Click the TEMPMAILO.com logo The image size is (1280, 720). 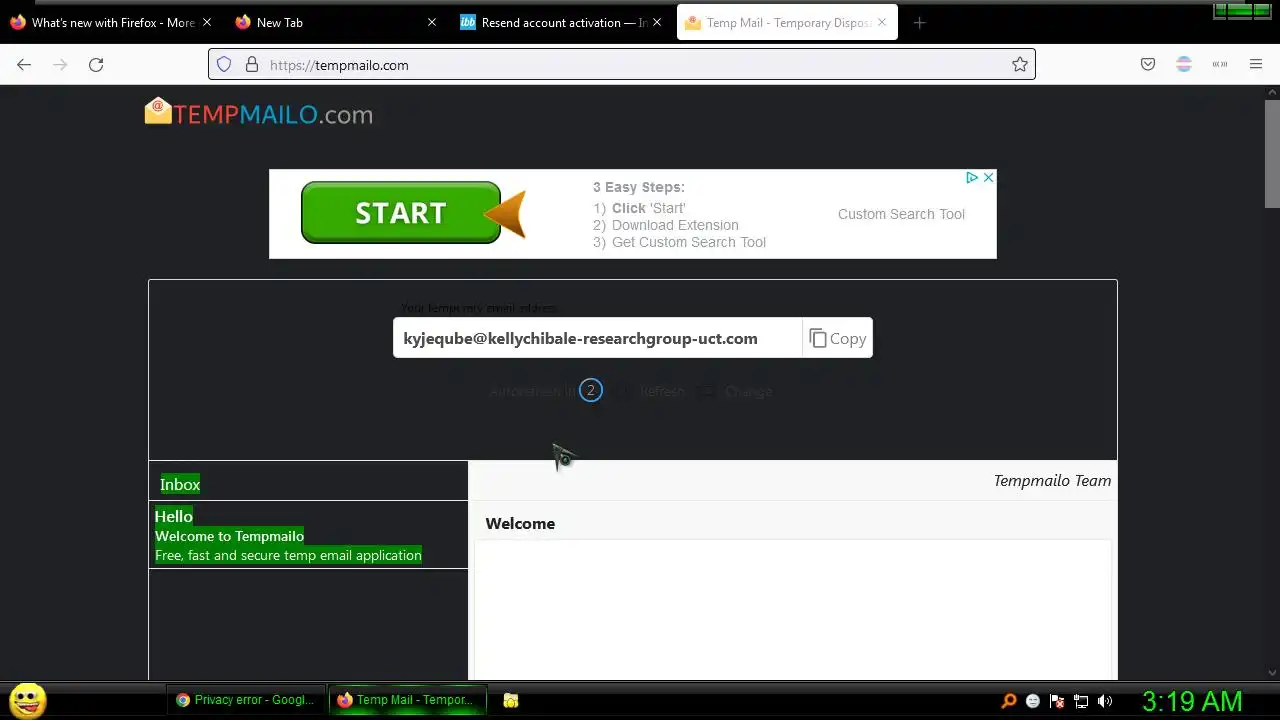pos(259,113)
